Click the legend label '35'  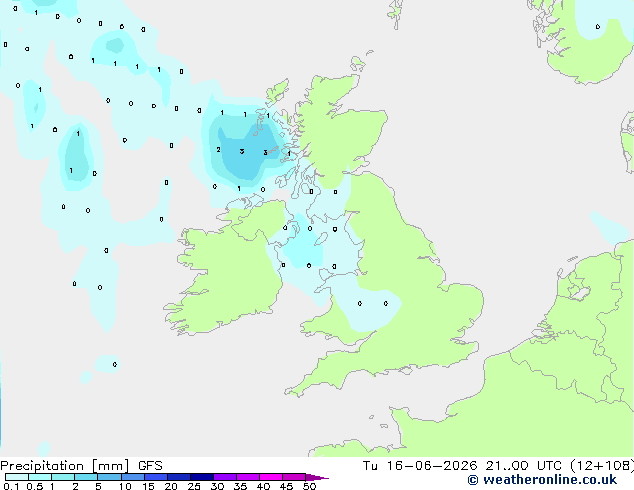pos(240,486)
